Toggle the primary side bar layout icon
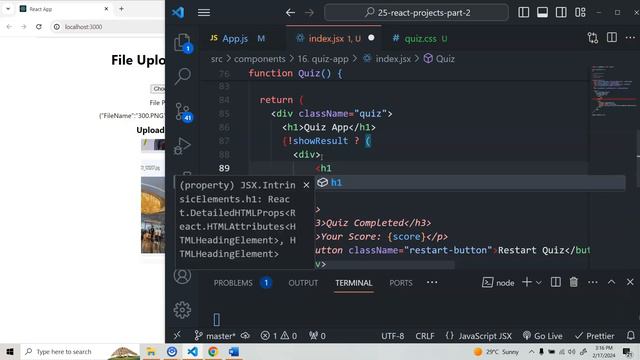Image resolution: width=640 pixels, height=360 pixels. pos(524,13)
